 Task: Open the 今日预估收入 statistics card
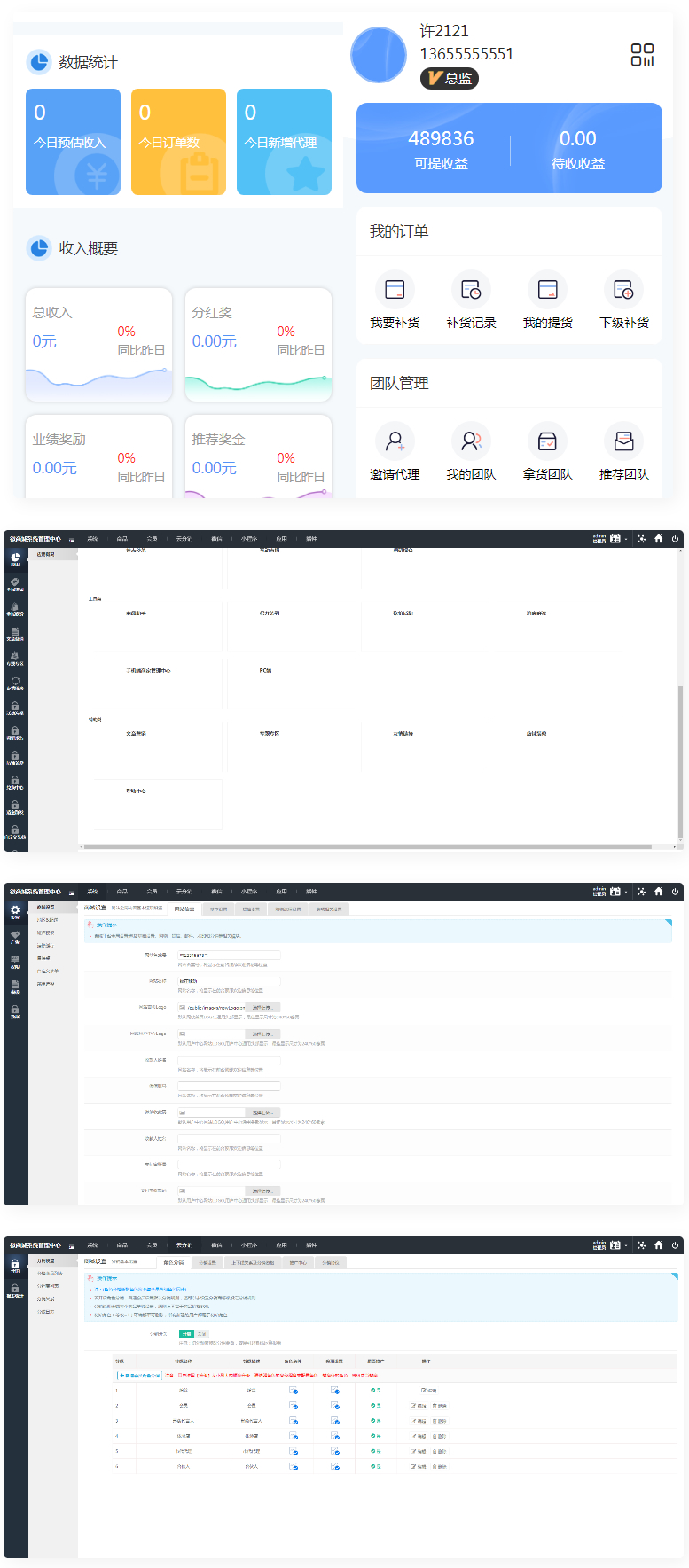pos(73,141)
